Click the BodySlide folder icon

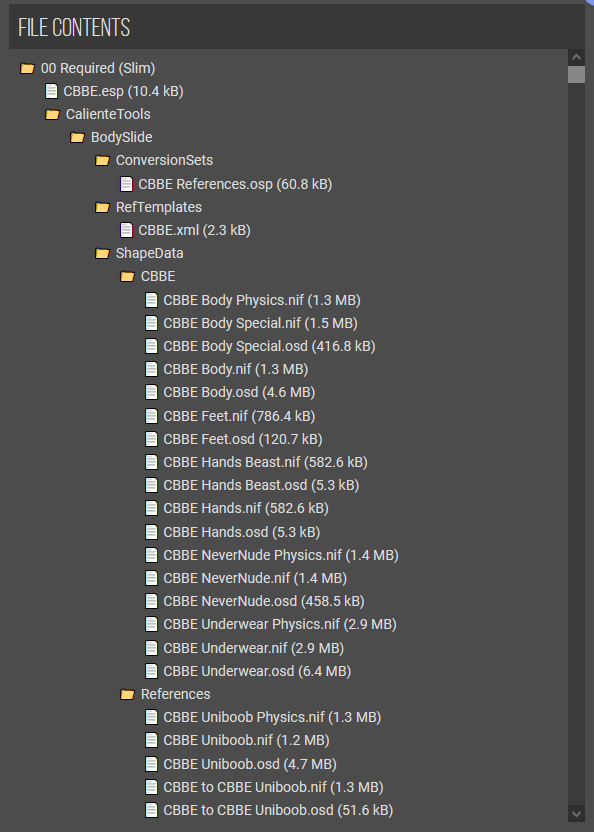click(77, 137)
